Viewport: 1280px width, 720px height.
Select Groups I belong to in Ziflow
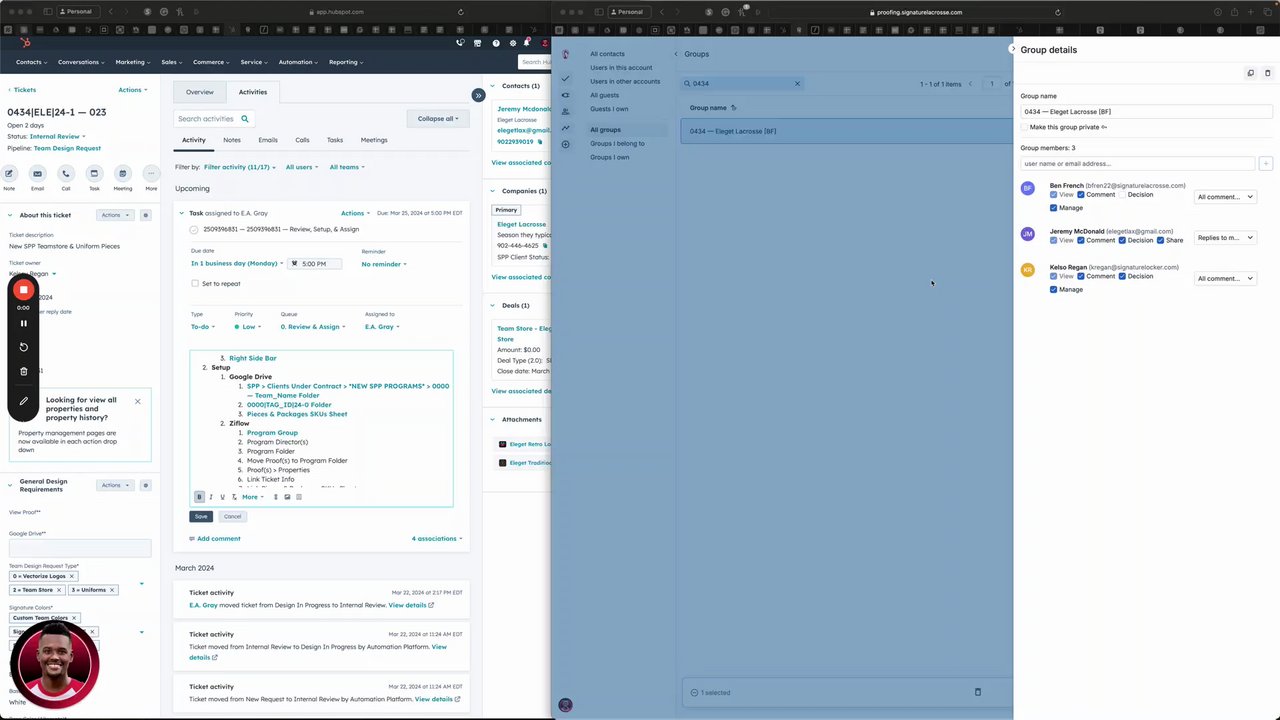[x=617, y=143]
